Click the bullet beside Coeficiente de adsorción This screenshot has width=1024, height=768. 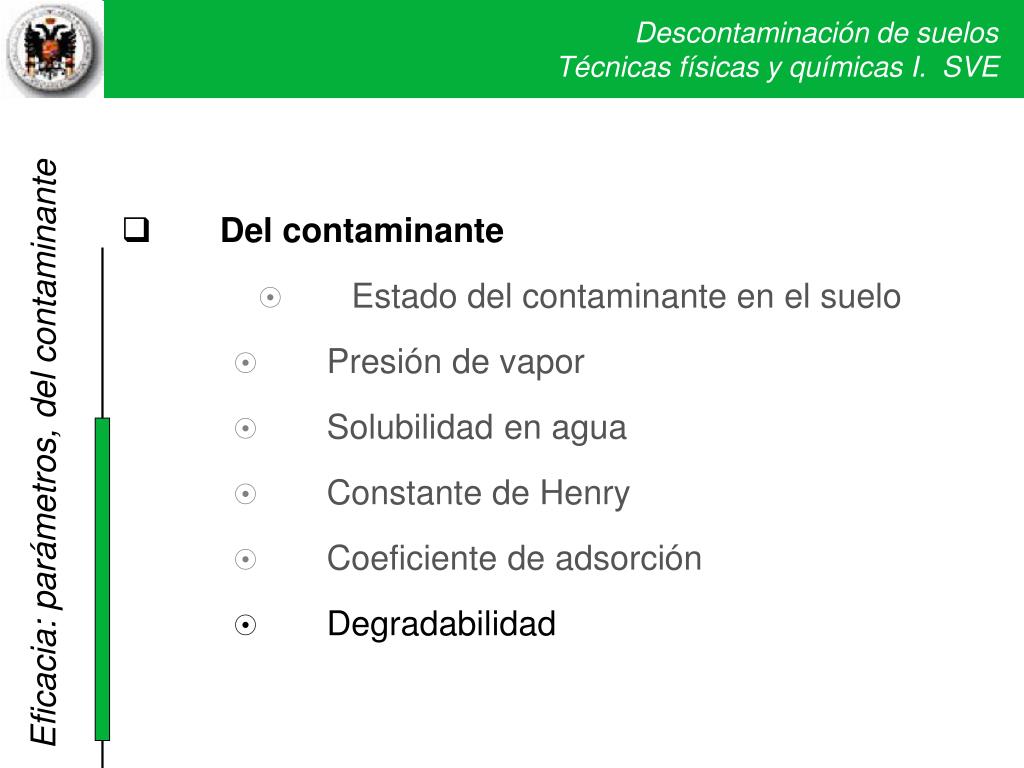pos(246,559)
